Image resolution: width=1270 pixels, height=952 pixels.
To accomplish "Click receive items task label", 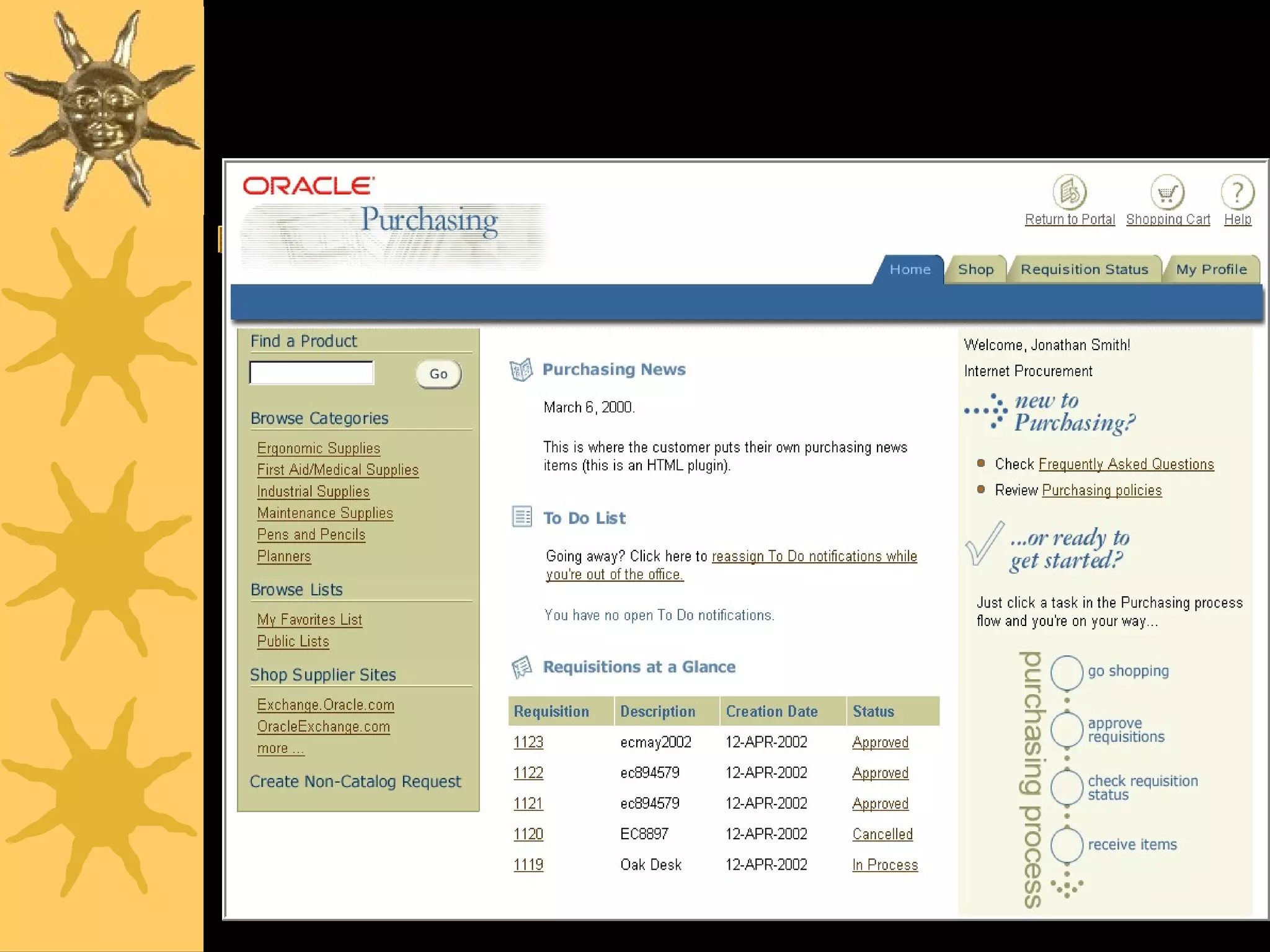I will 1132,845.
